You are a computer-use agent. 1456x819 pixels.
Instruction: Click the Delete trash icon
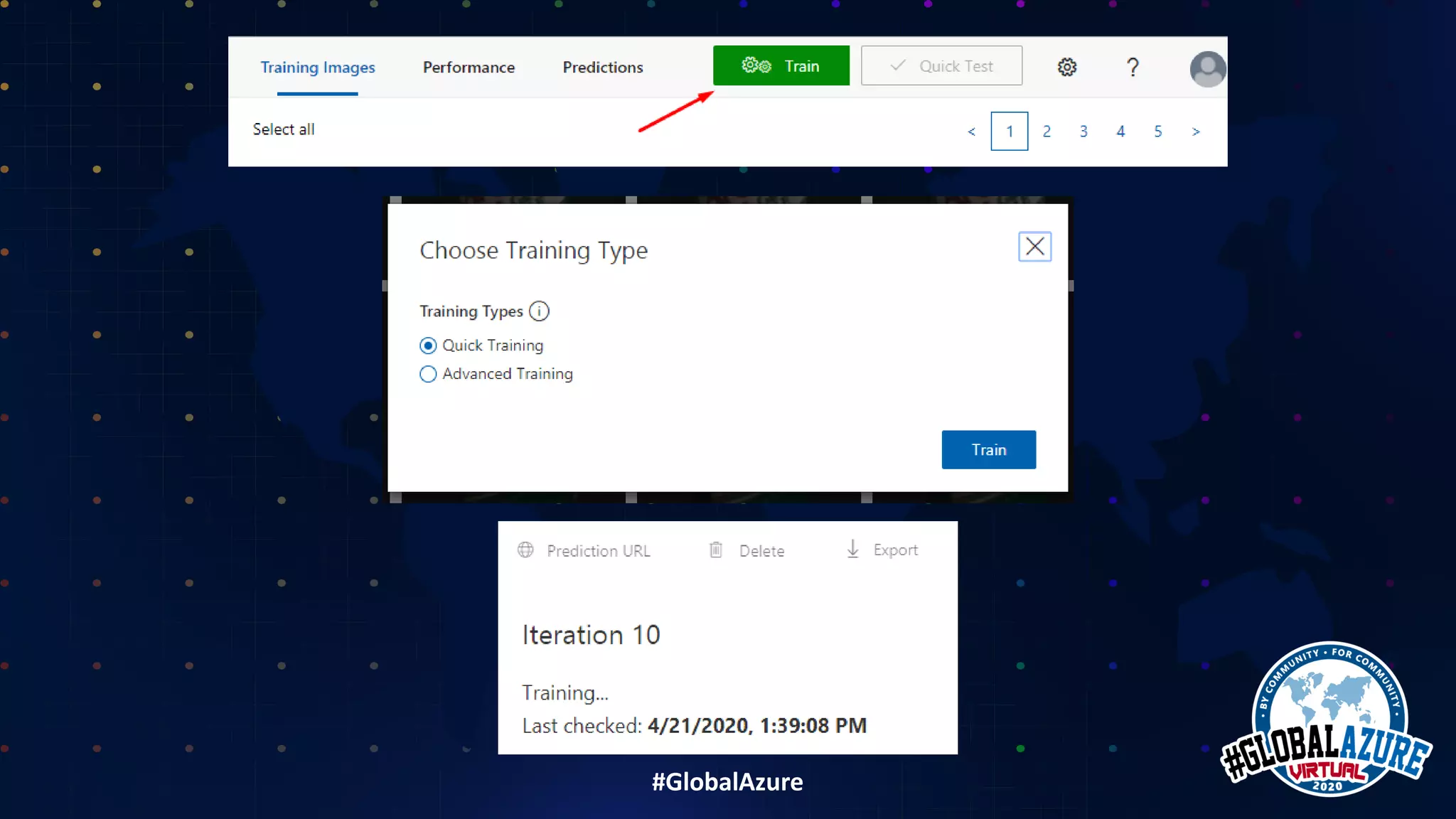pyautogui.click(x=716, y=550)
